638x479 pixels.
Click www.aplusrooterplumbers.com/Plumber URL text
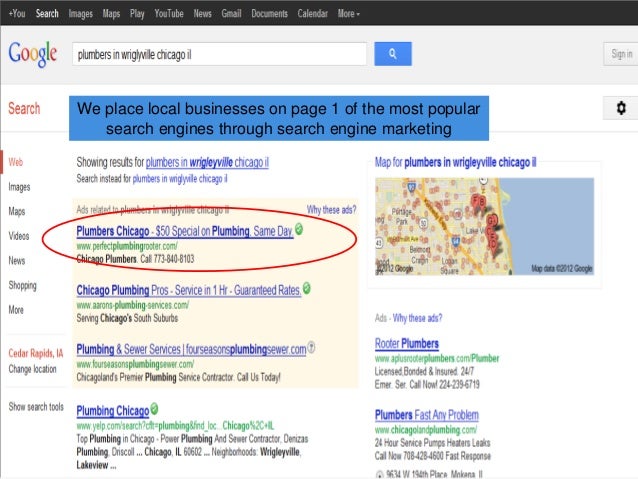437,359
